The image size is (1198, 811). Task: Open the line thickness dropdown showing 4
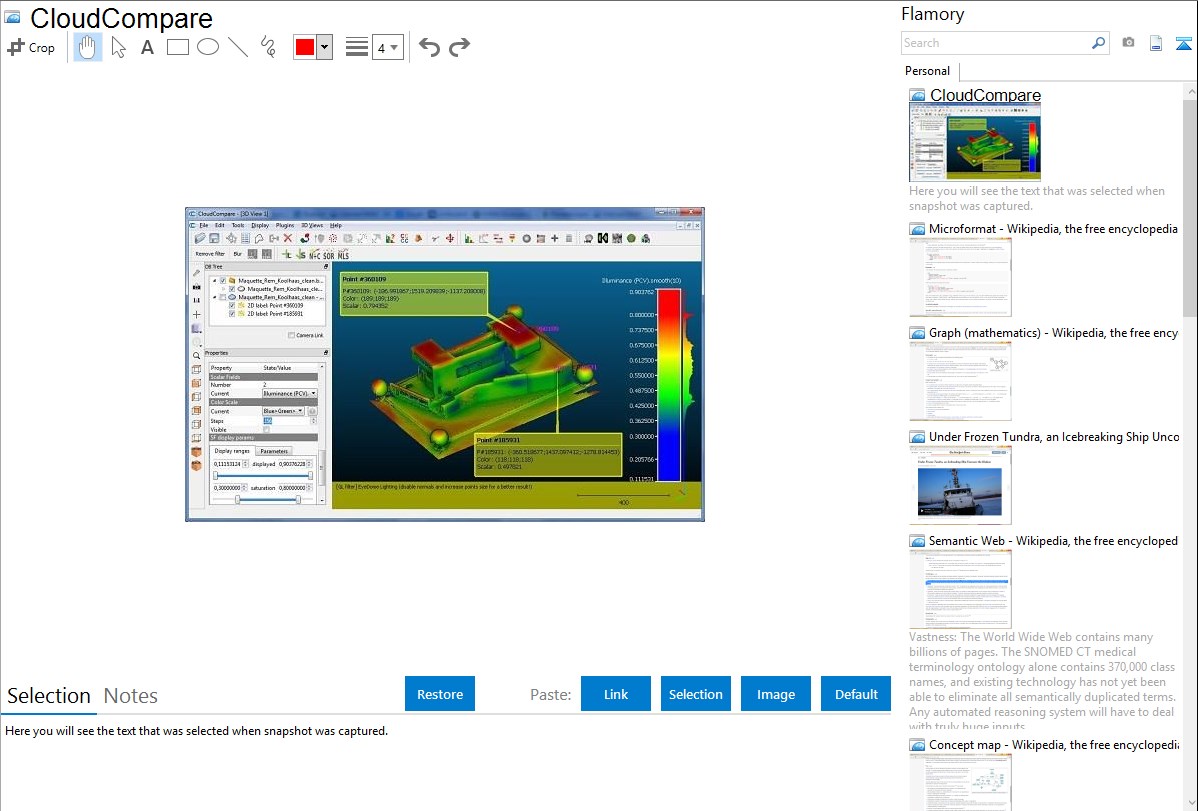point(387,47)
